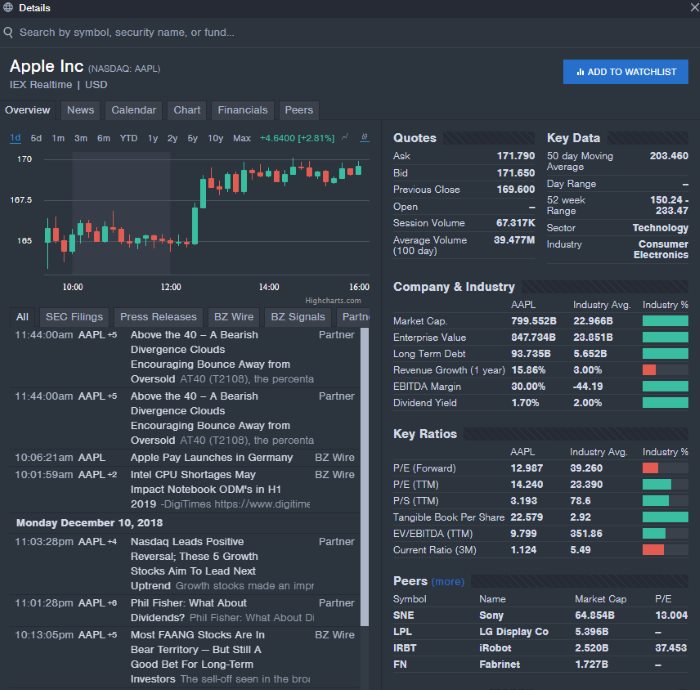Select the 5d chart range
Screen dimensions: 700x690
pos(36,138)
